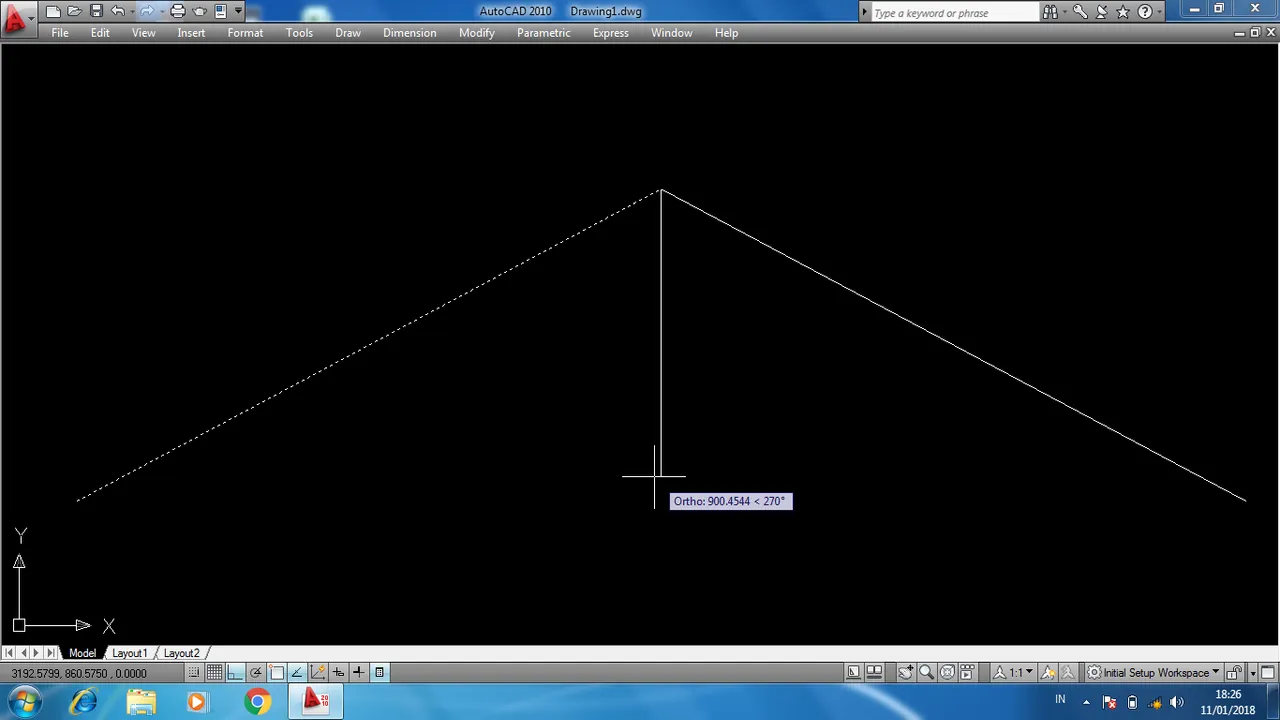
Task: Toggle annotation visibility icon in status bar
Action: [x=1047, y=673]
